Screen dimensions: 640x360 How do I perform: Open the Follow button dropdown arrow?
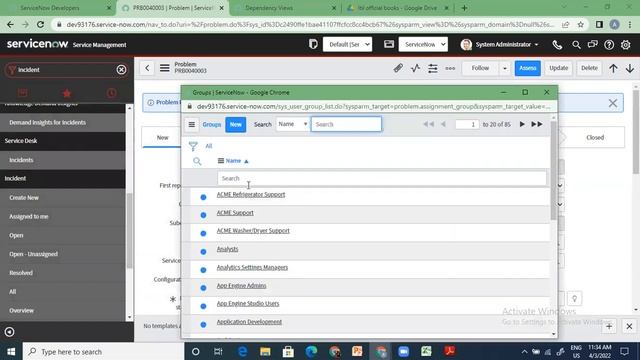click(x=505, y=68)
